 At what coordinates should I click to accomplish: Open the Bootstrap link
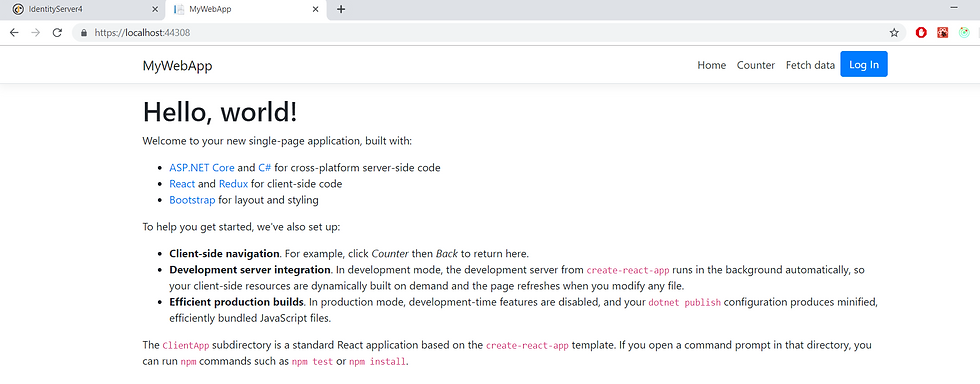(x=192, y=200)
